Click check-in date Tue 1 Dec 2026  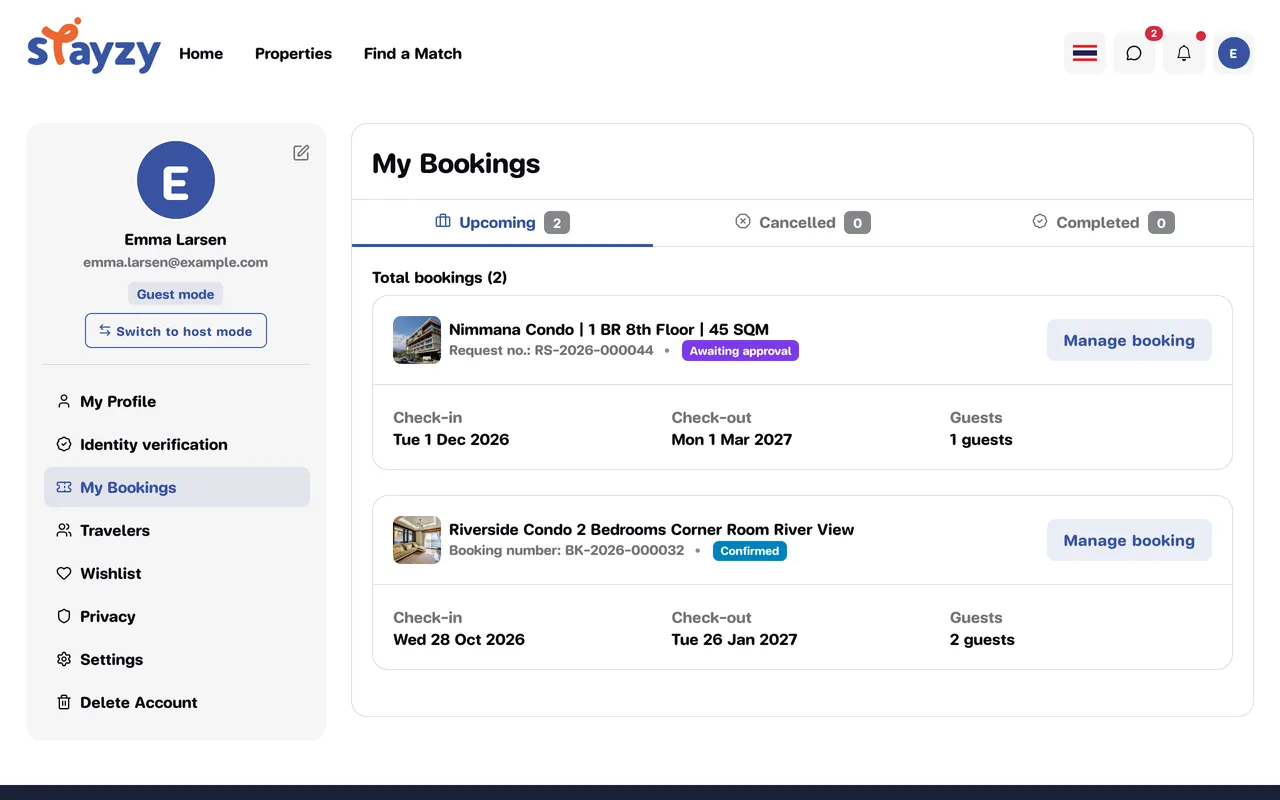pos(451,440)
